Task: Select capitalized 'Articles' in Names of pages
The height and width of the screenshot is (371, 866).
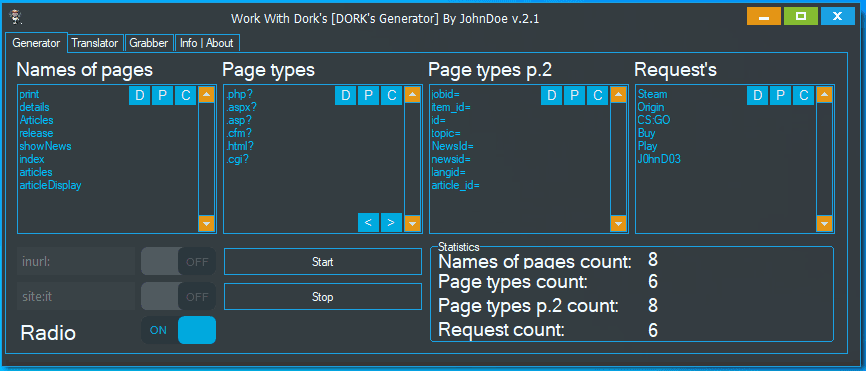Action: coord(36,120)
